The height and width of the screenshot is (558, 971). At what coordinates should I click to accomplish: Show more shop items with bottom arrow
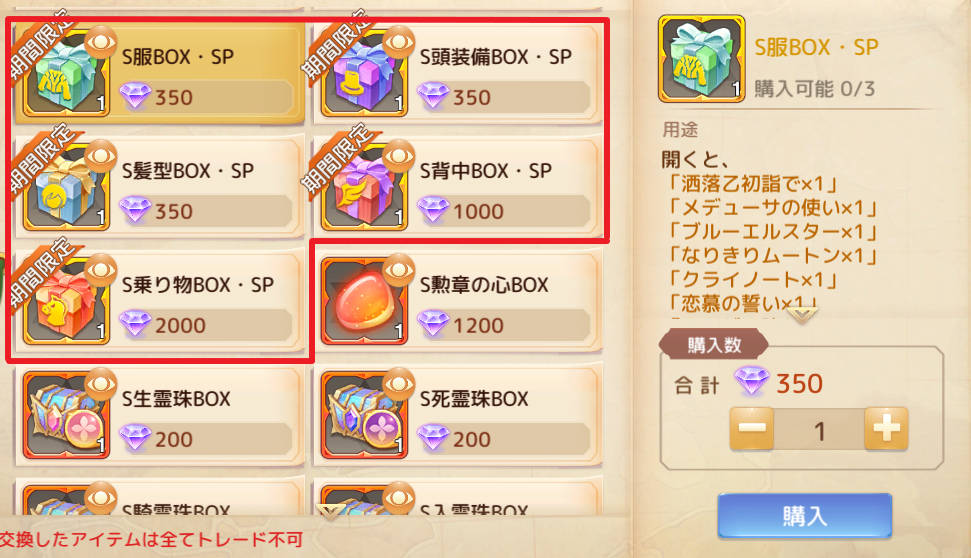click(x=331, y=511)
